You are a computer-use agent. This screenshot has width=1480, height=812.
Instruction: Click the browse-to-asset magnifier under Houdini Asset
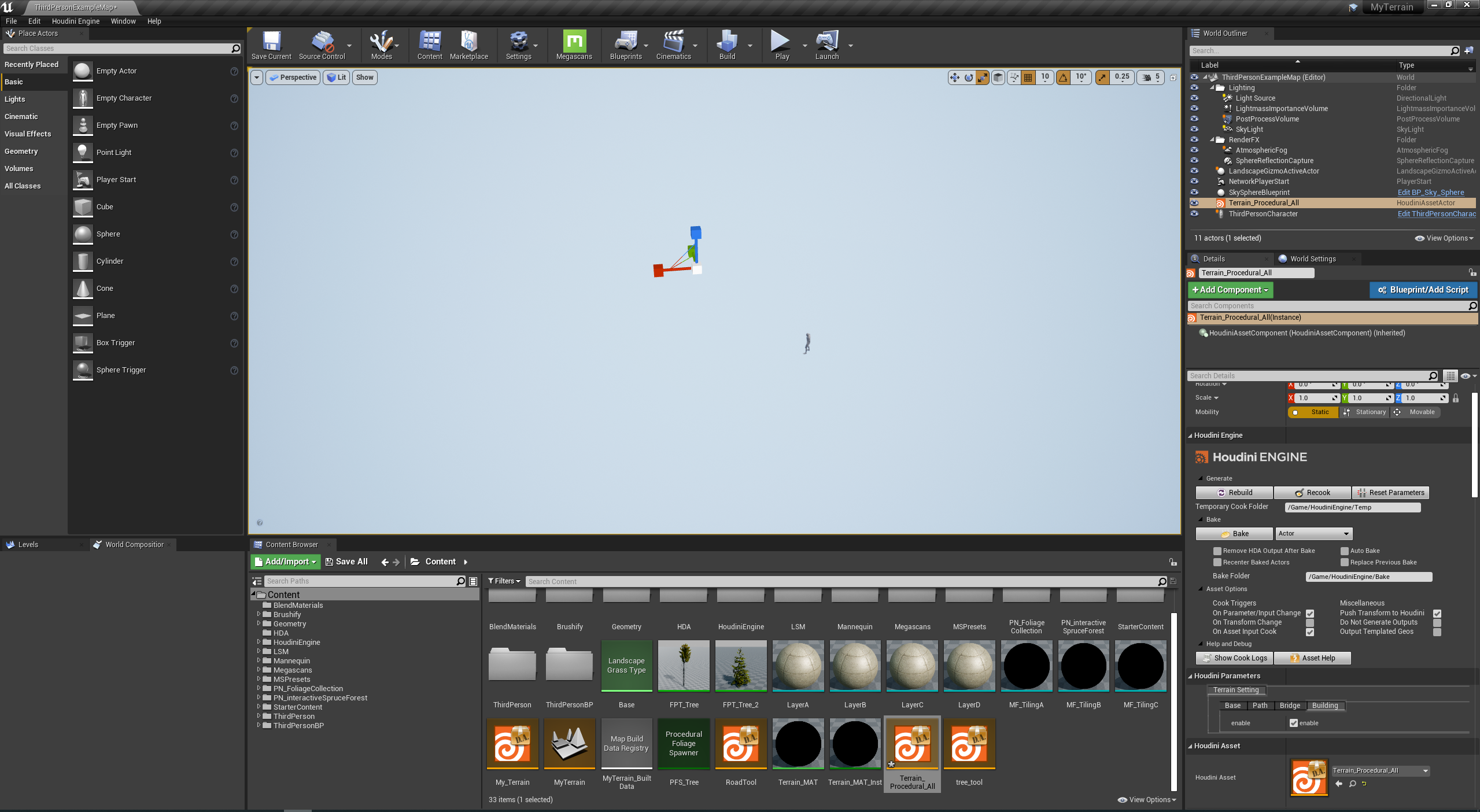1352,784
